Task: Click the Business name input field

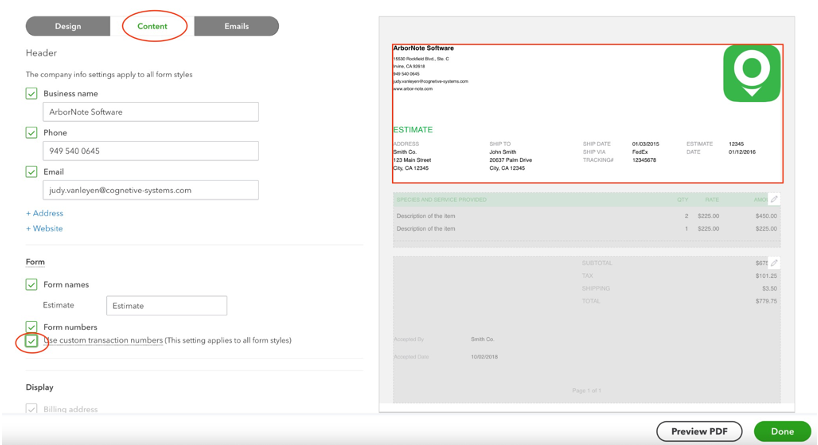Action: pyautogui.click(x=151, y=112)
